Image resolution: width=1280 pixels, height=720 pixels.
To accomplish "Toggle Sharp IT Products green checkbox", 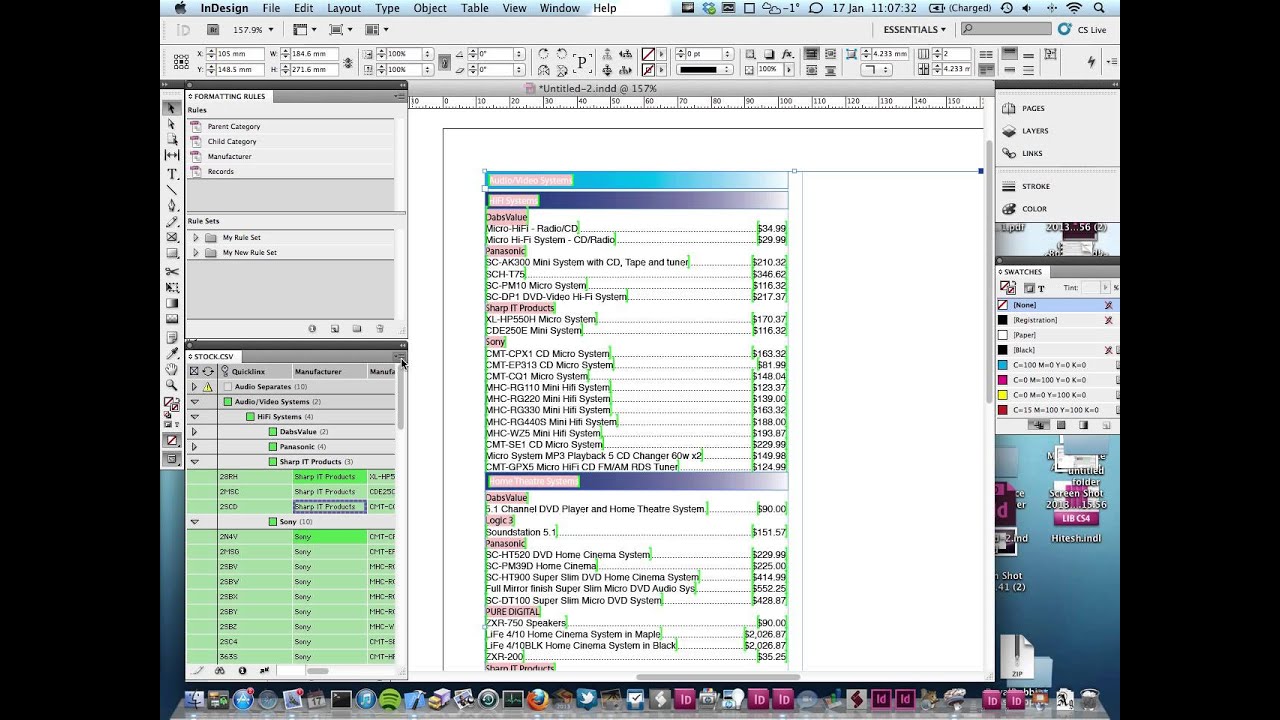I will point(272,461).
